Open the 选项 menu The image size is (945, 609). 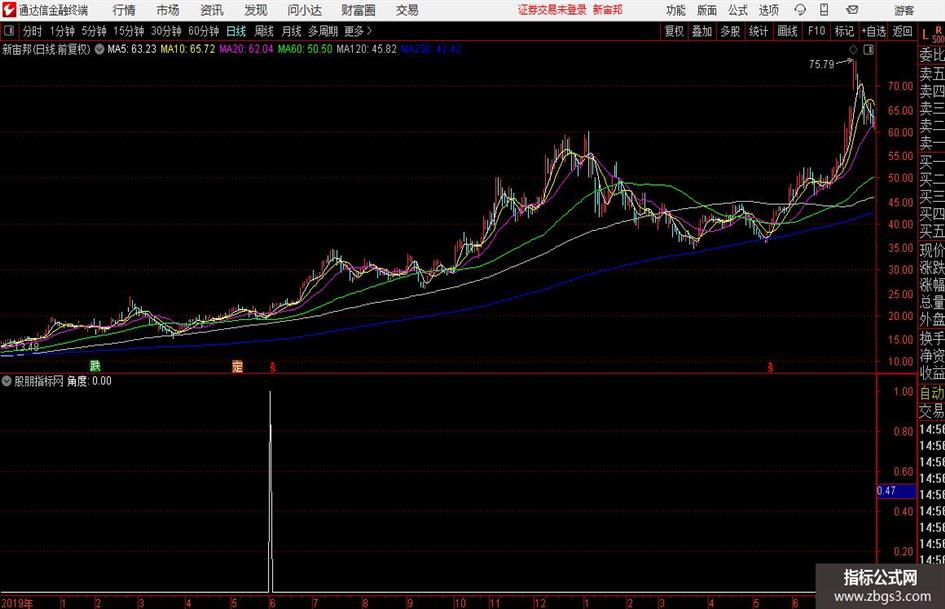768,10
